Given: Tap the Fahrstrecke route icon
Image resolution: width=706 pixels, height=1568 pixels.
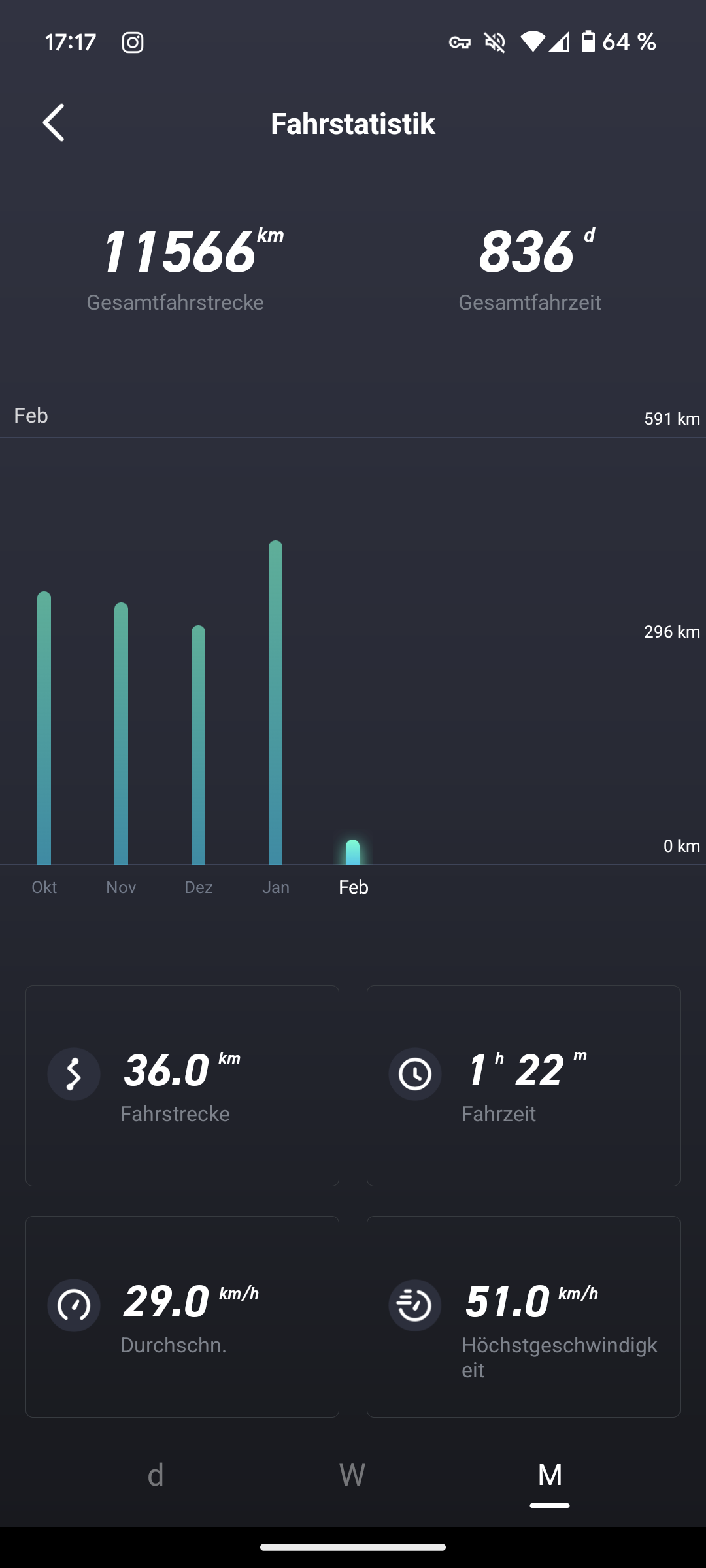Looking at the screenshot, I should pos(74,1074).
